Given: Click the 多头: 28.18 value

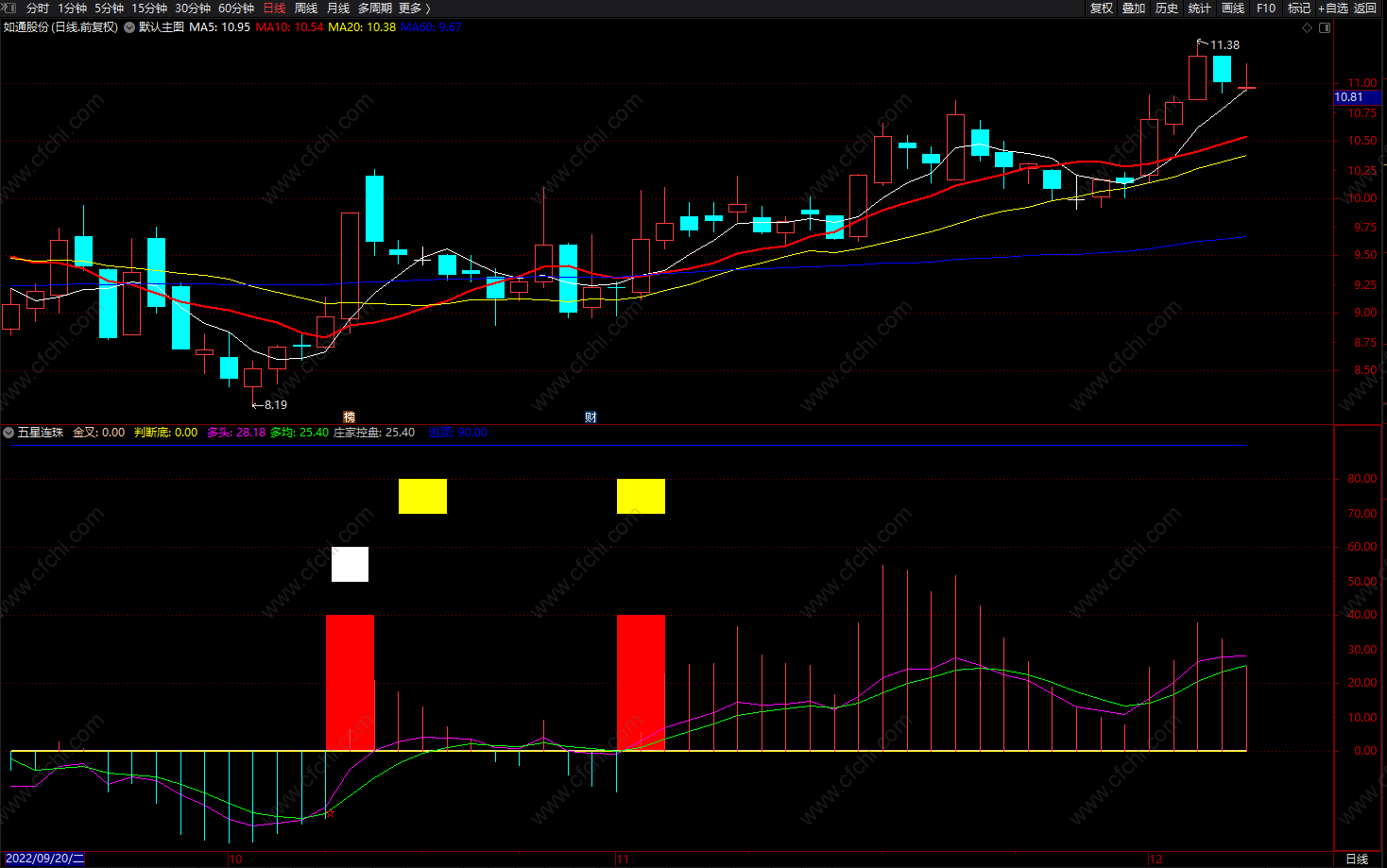Looking at the screenshot, I should tap(236, 433).
